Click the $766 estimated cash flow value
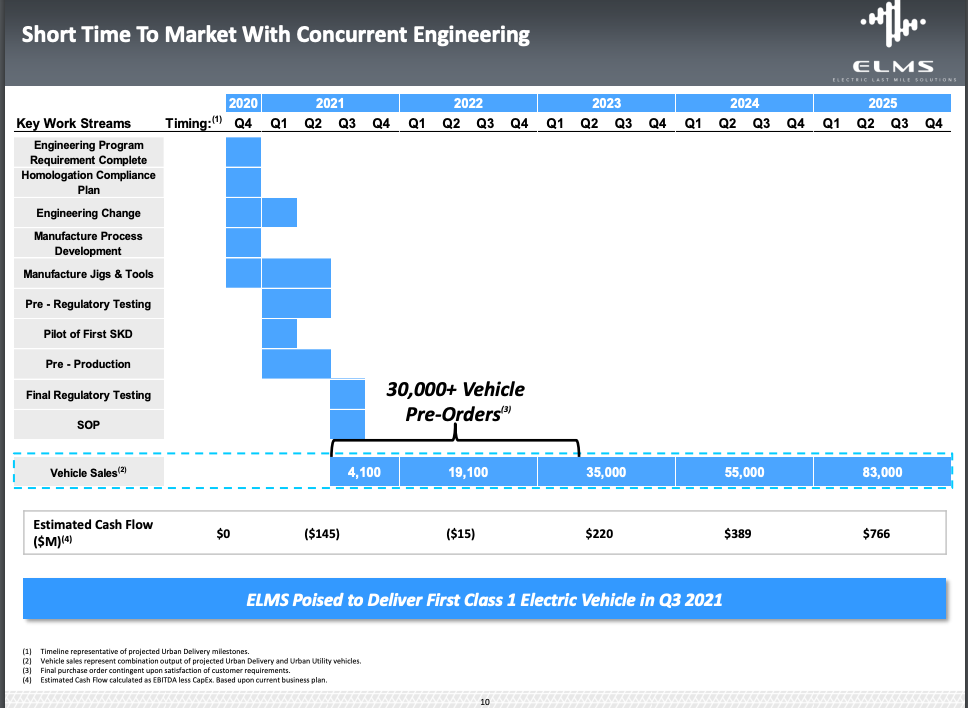Viewport: 968px width, 708px height. click(876, 534)
